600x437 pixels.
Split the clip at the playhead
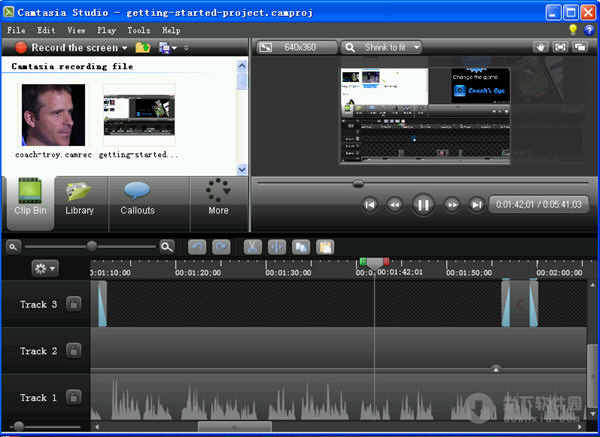pyautogui.click(x=277, y=247)
